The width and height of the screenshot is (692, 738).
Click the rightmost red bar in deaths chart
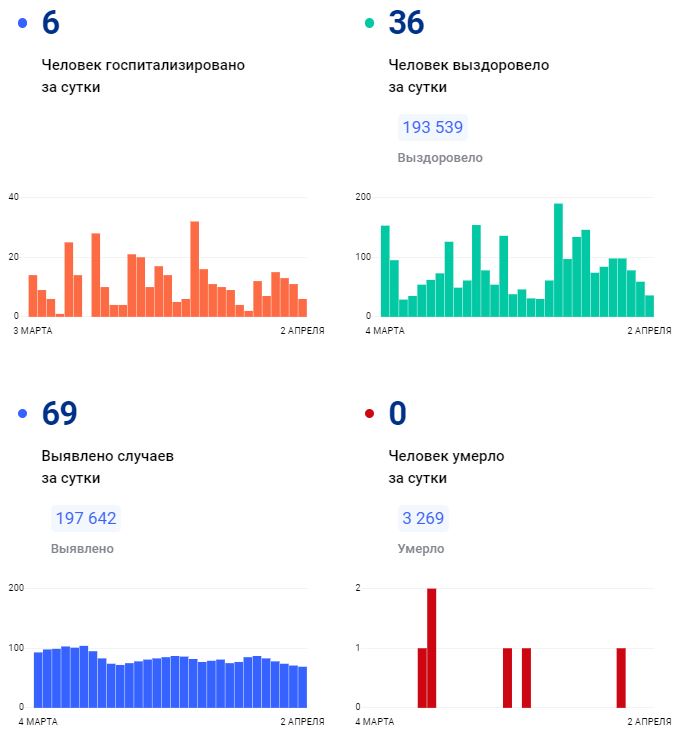(621, 678)
